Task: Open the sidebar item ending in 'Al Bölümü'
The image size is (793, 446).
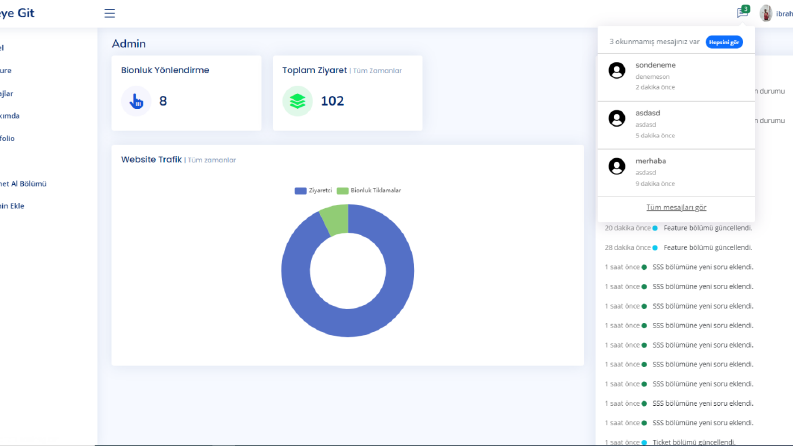Action: [23, 184]
